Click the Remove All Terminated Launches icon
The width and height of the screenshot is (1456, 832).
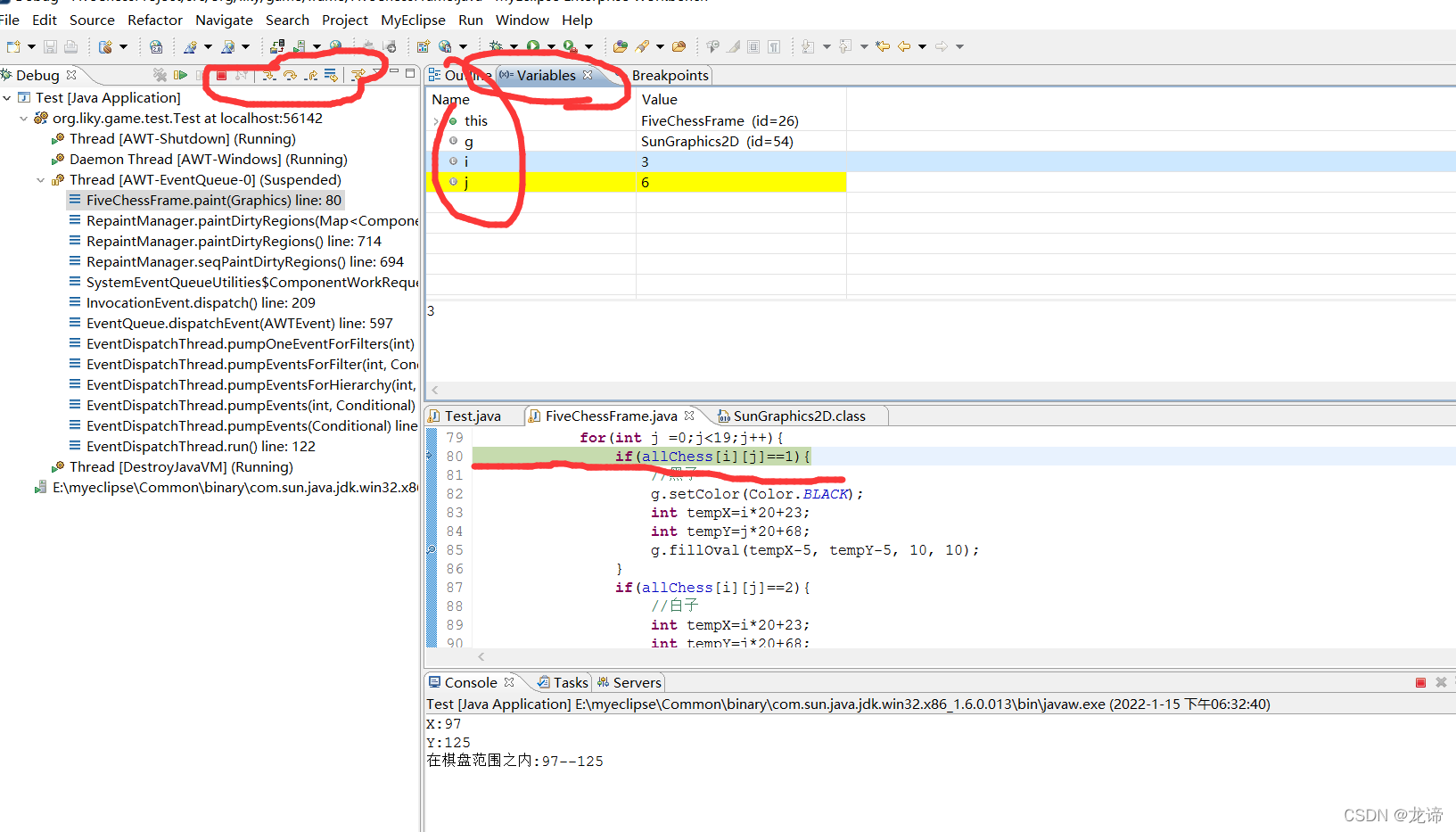[159, 75]
